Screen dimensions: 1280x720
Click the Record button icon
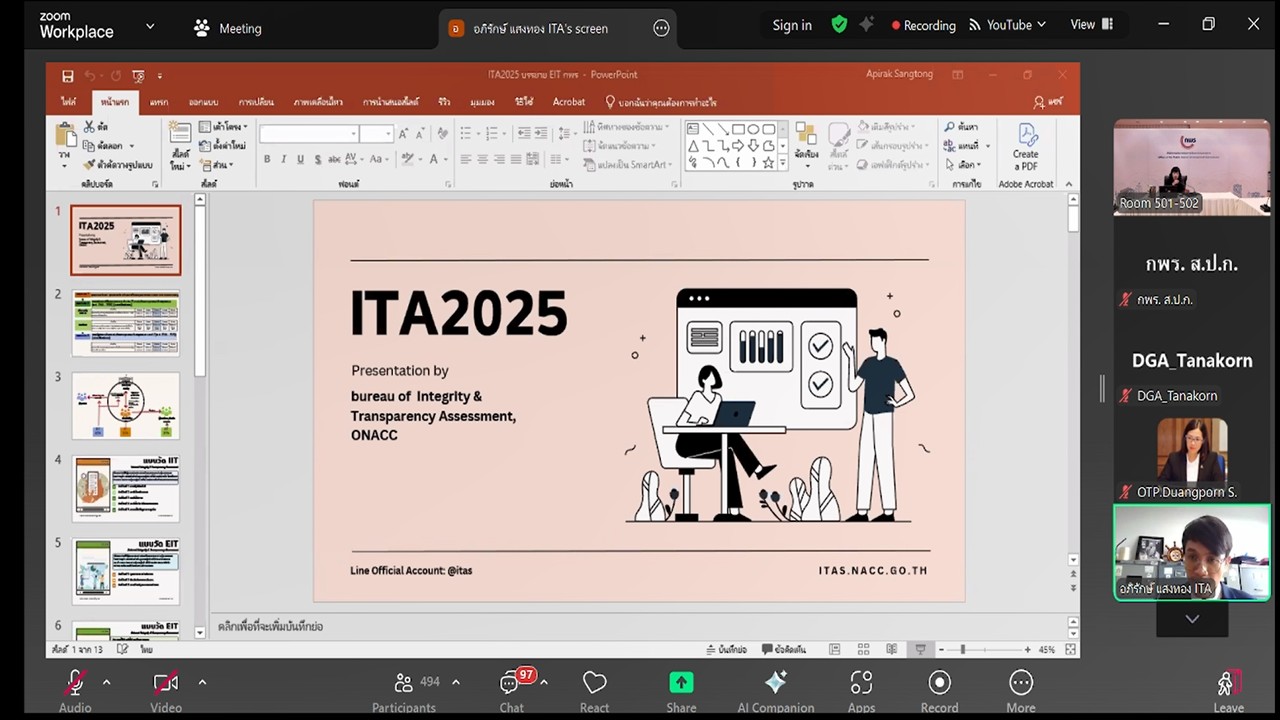(x=939, y=682)
